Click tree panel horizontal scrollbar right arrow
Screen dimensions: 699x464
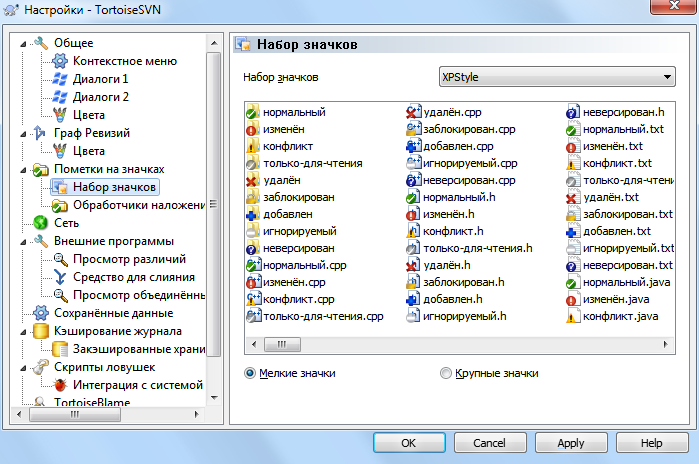click(197, 415)
